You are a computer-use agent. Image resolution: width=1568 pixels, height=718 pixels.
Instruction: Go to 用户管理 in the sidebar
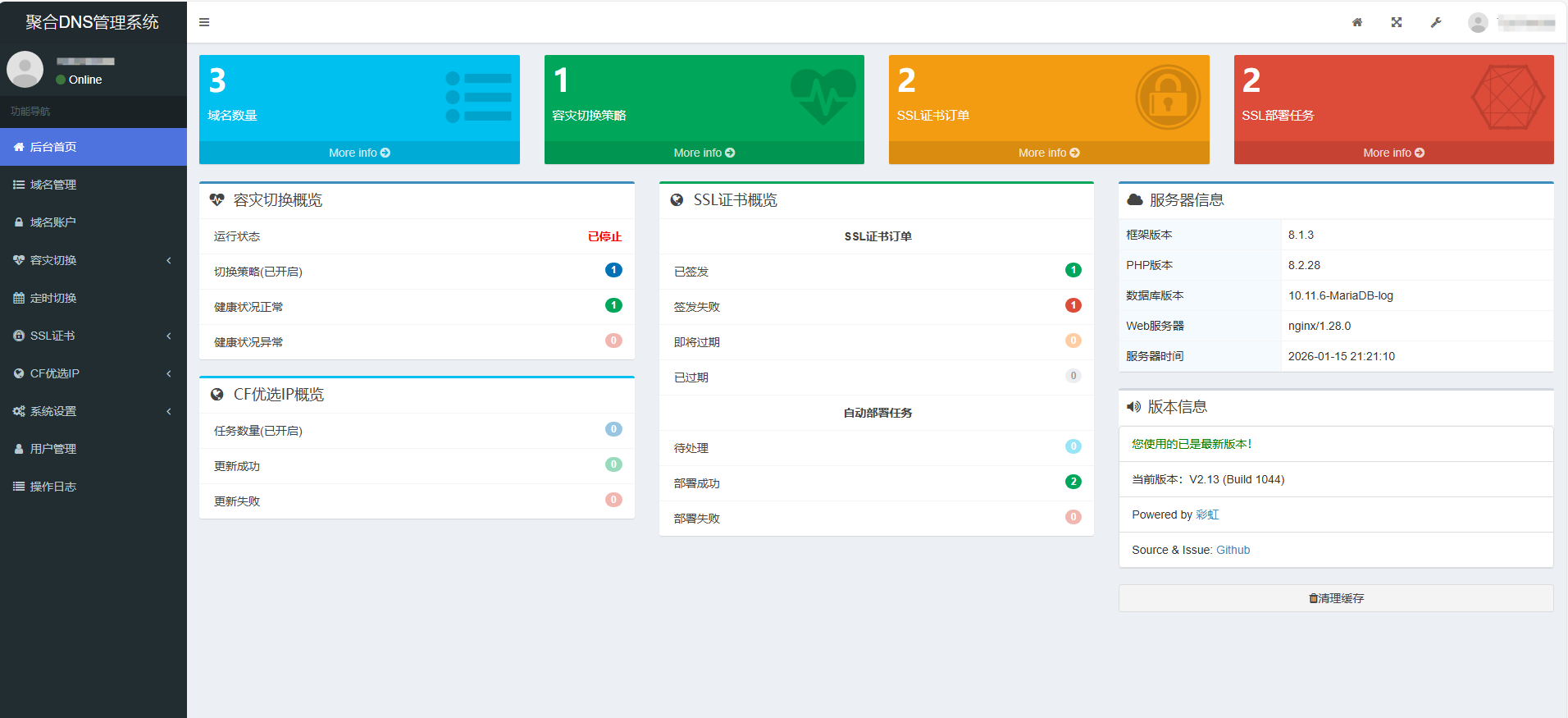53,449
